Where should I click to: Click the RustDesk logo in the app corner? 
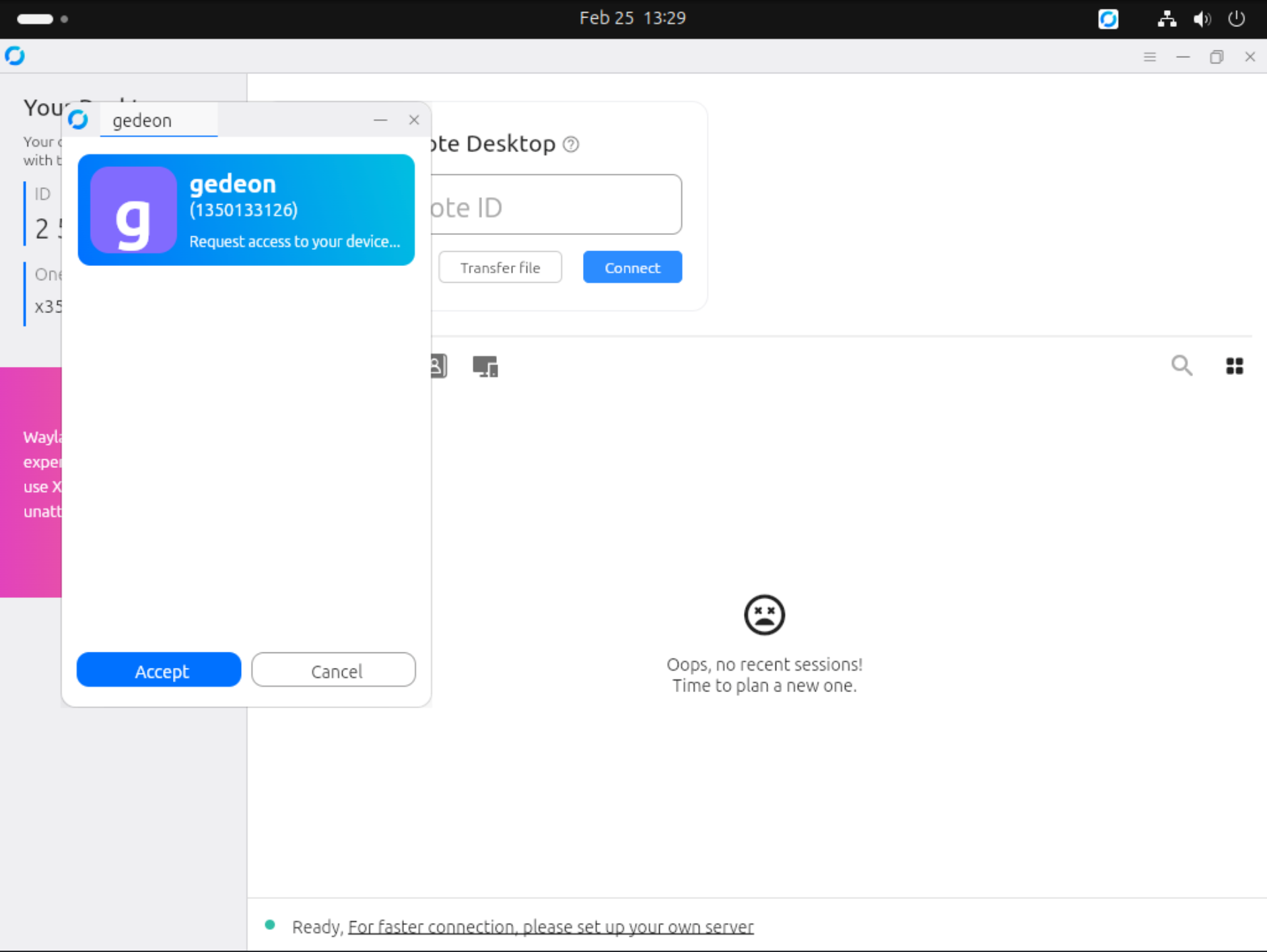pyautogui.click(x=15, y=56)
